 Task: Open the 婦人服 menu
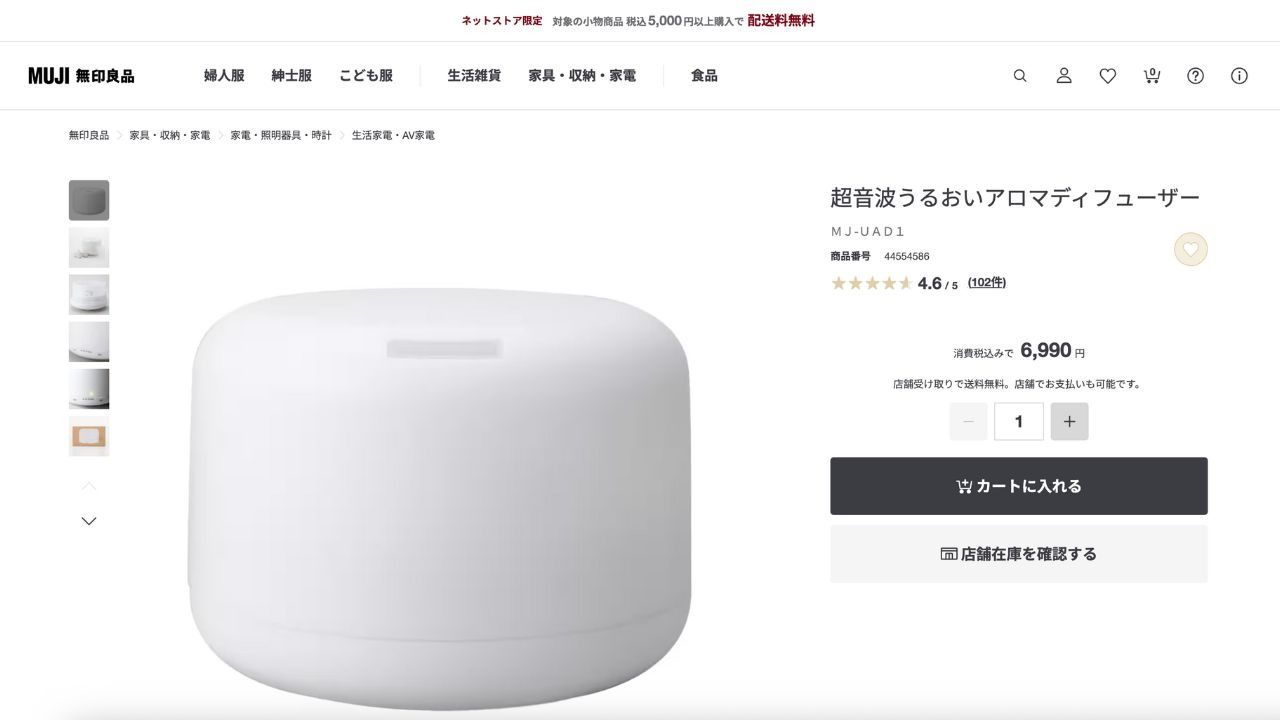(224, 76)
